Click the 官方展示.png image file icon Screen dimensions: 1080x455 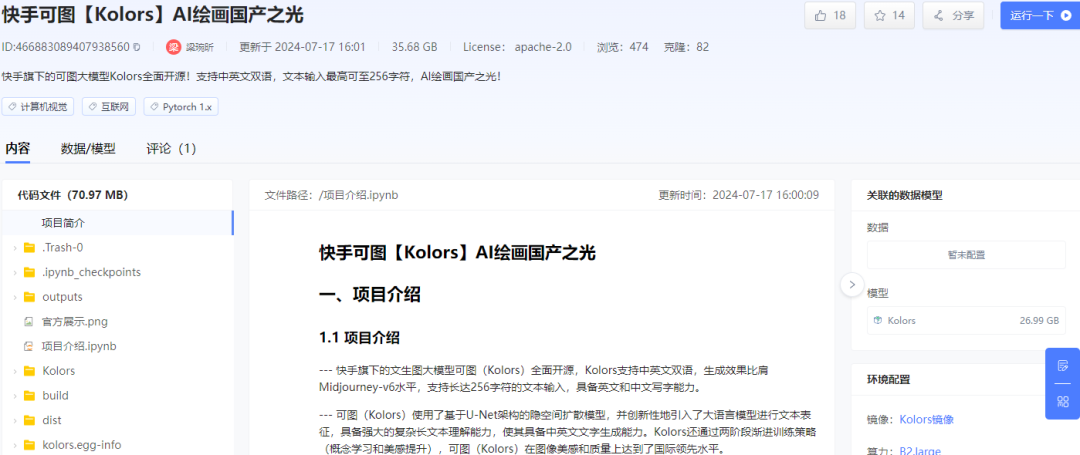pyautogui.click(x=29, y=321)
